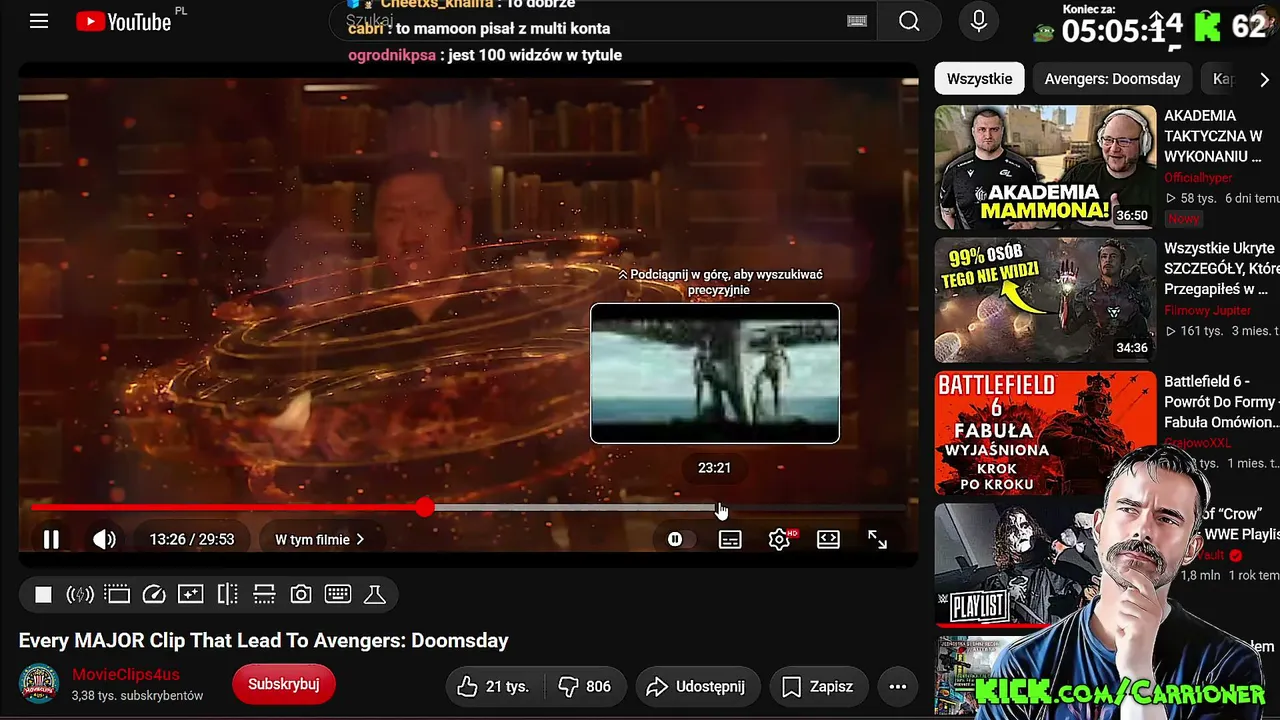The image size is (1280, 720).
Task: Click the white stop square in the extension toolbar
Action: [x=43, y=595]
